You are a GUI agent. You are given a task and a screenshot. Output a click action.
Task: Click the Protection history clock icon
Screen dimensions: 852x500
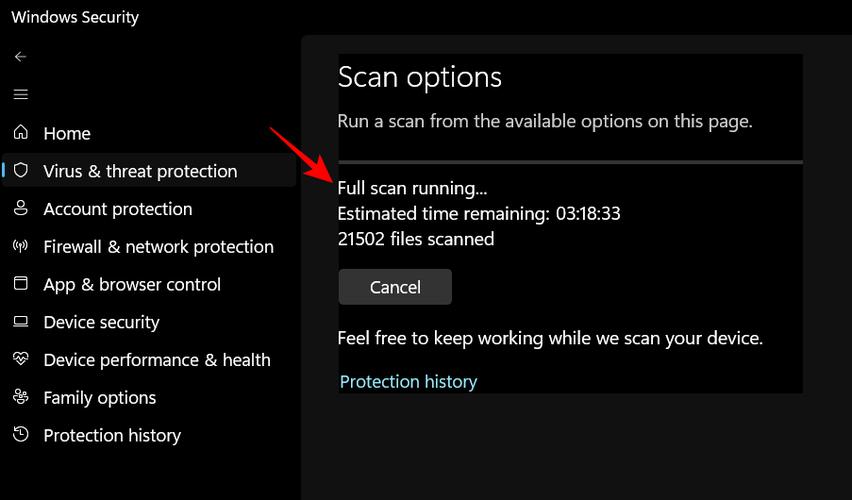point(21,434)
